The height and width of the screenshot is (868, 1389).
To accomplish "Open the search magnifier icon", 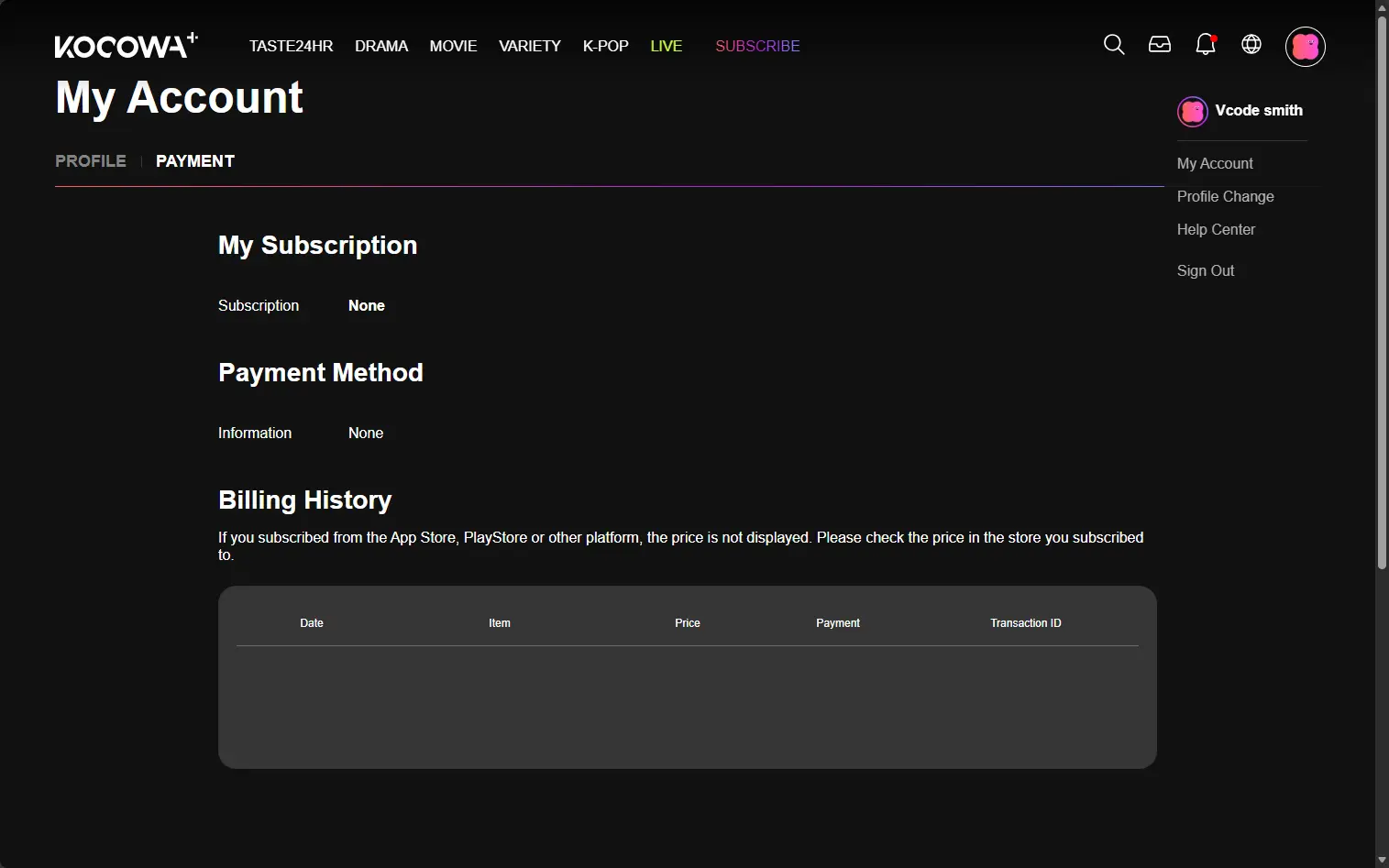I will (1114, 44).
